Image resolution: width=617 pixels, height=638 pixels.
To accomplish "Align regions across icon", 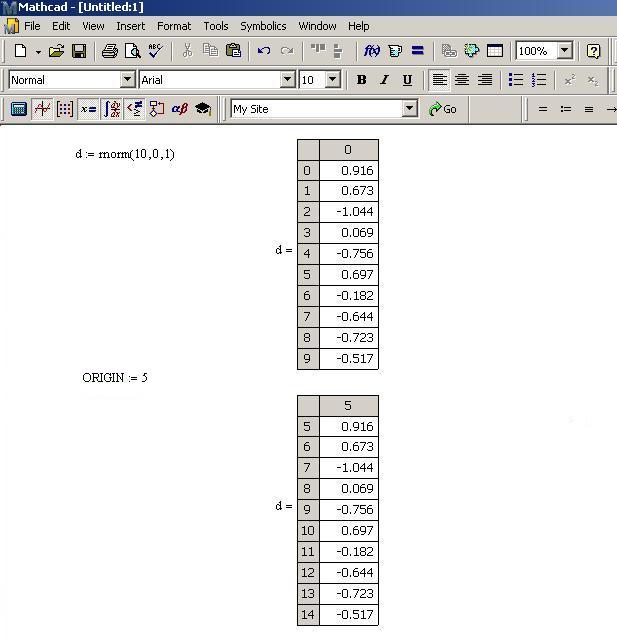I will (x=317, y=50).
